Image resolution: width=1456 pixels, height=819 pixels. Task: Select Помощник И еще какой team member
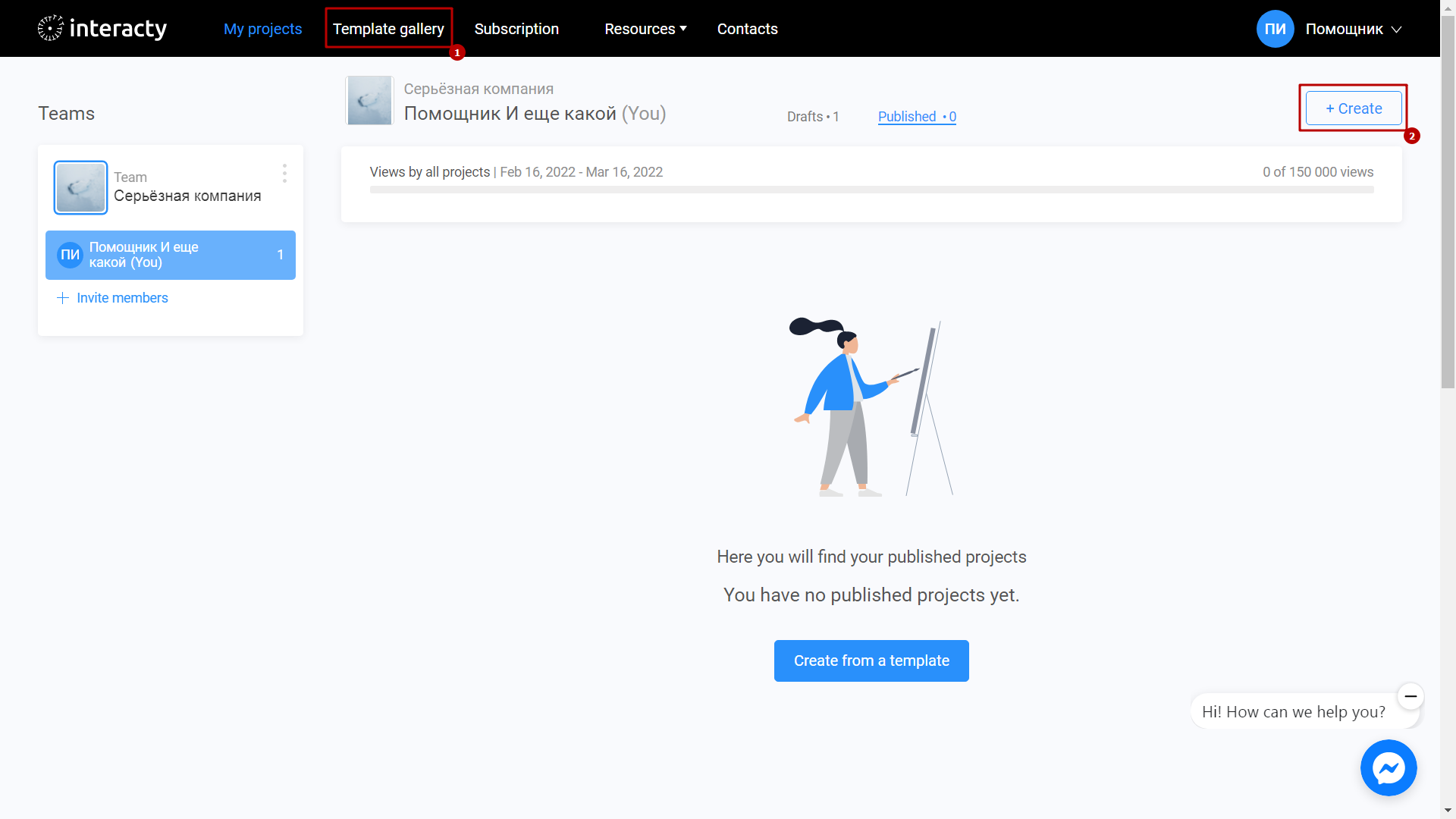pos(171,254)
